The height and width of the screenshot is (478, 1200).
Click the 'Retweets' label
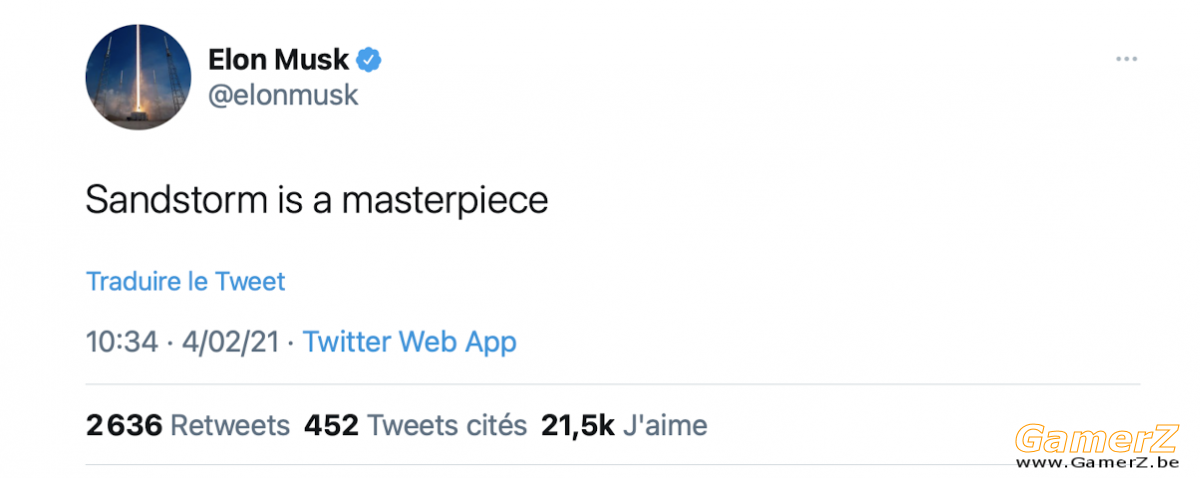pos(230,425)
